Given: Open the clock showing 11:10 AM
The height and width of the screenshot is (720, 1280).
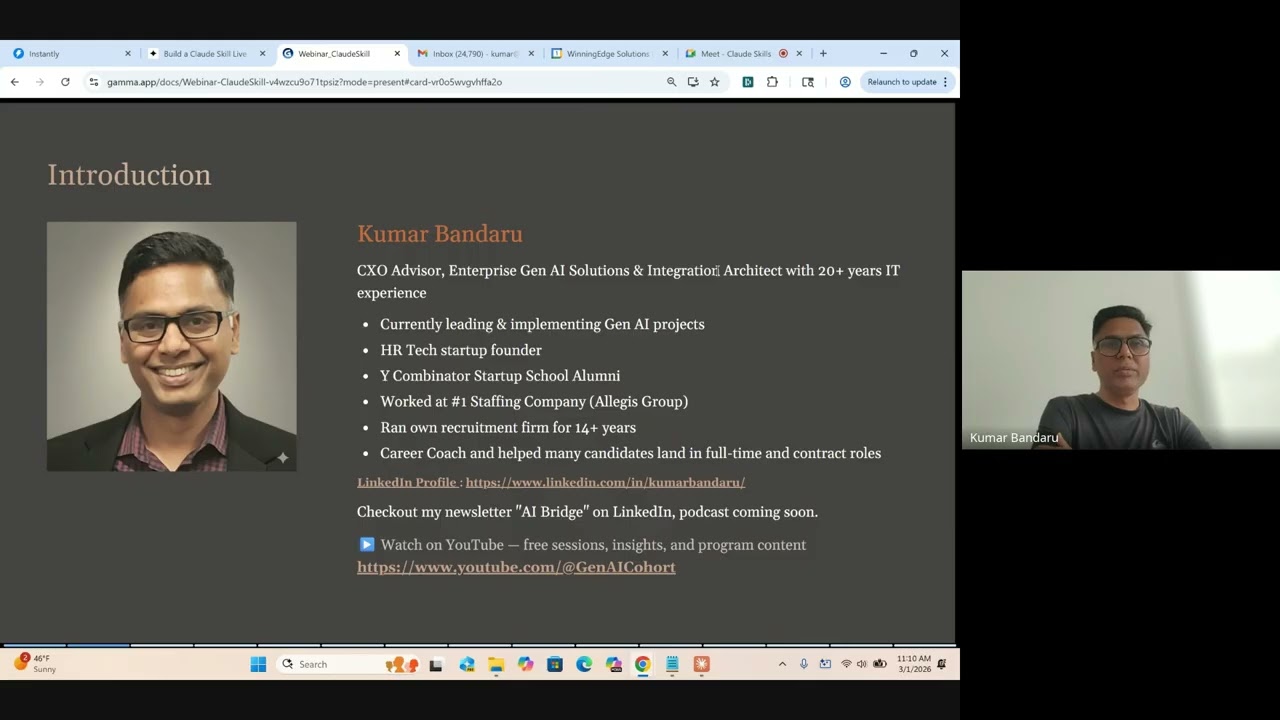Looking at the screenshot, I should point(914,664).
